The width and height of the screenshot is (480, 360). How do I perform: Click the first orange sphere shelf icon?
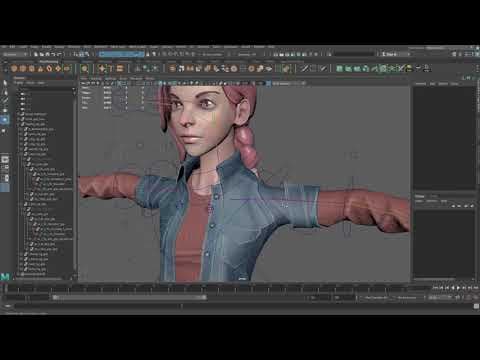[14, 69]
